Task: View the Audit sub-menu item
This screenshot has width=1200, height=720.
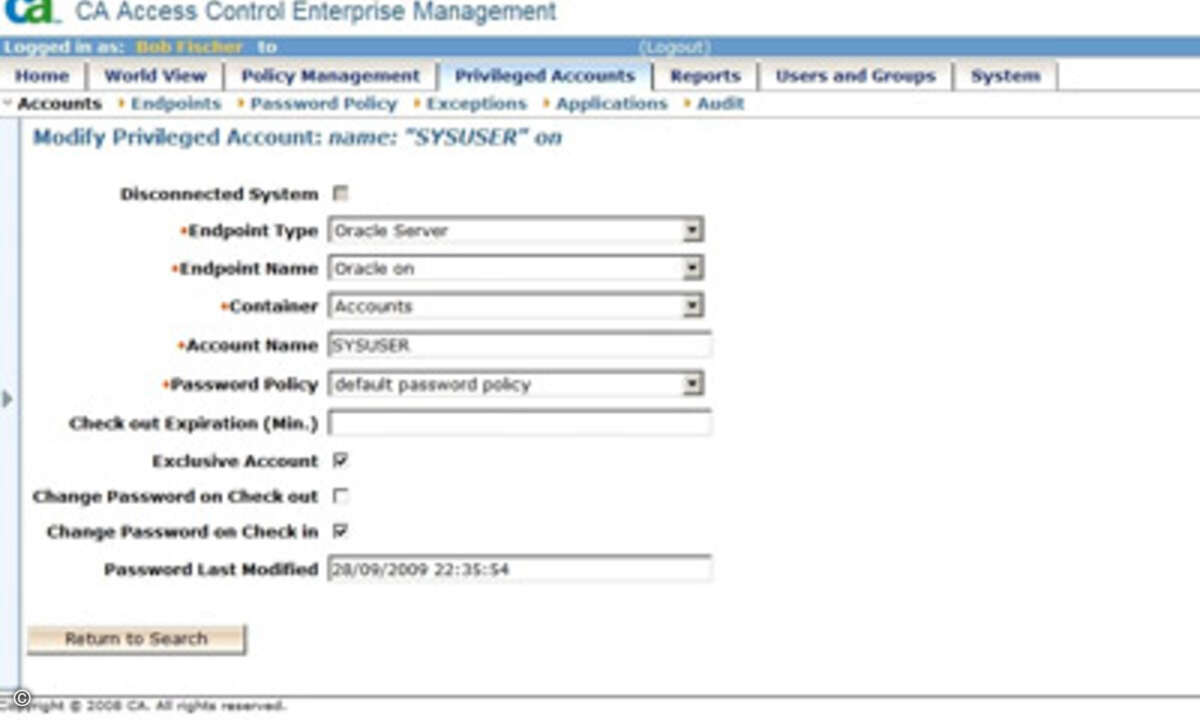Action: tap(720, 104)
